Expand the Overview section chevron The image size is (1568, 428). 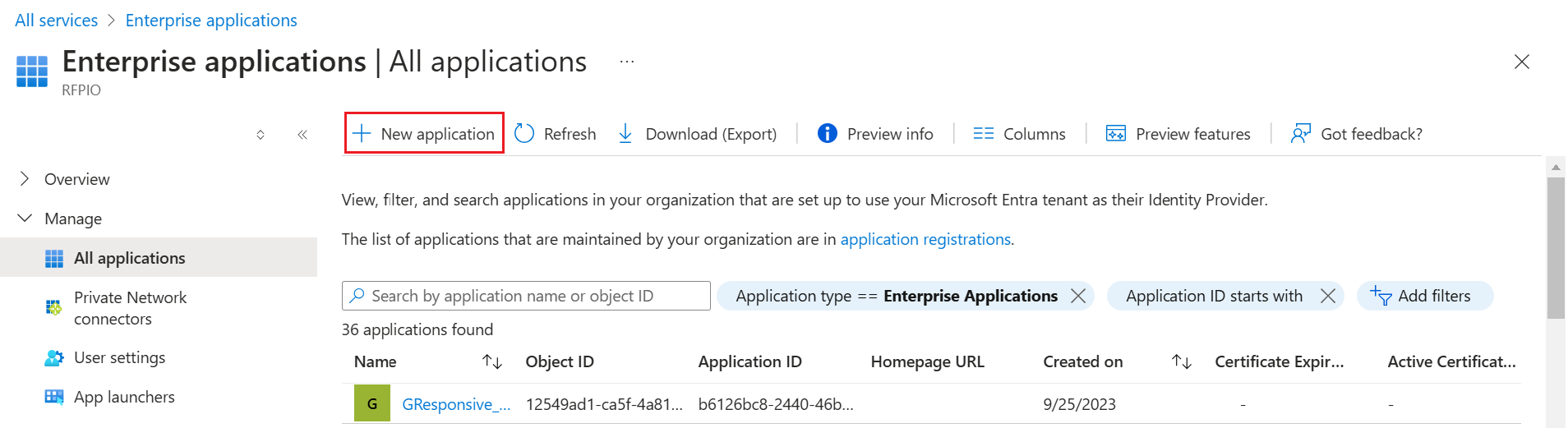[25, 178]
